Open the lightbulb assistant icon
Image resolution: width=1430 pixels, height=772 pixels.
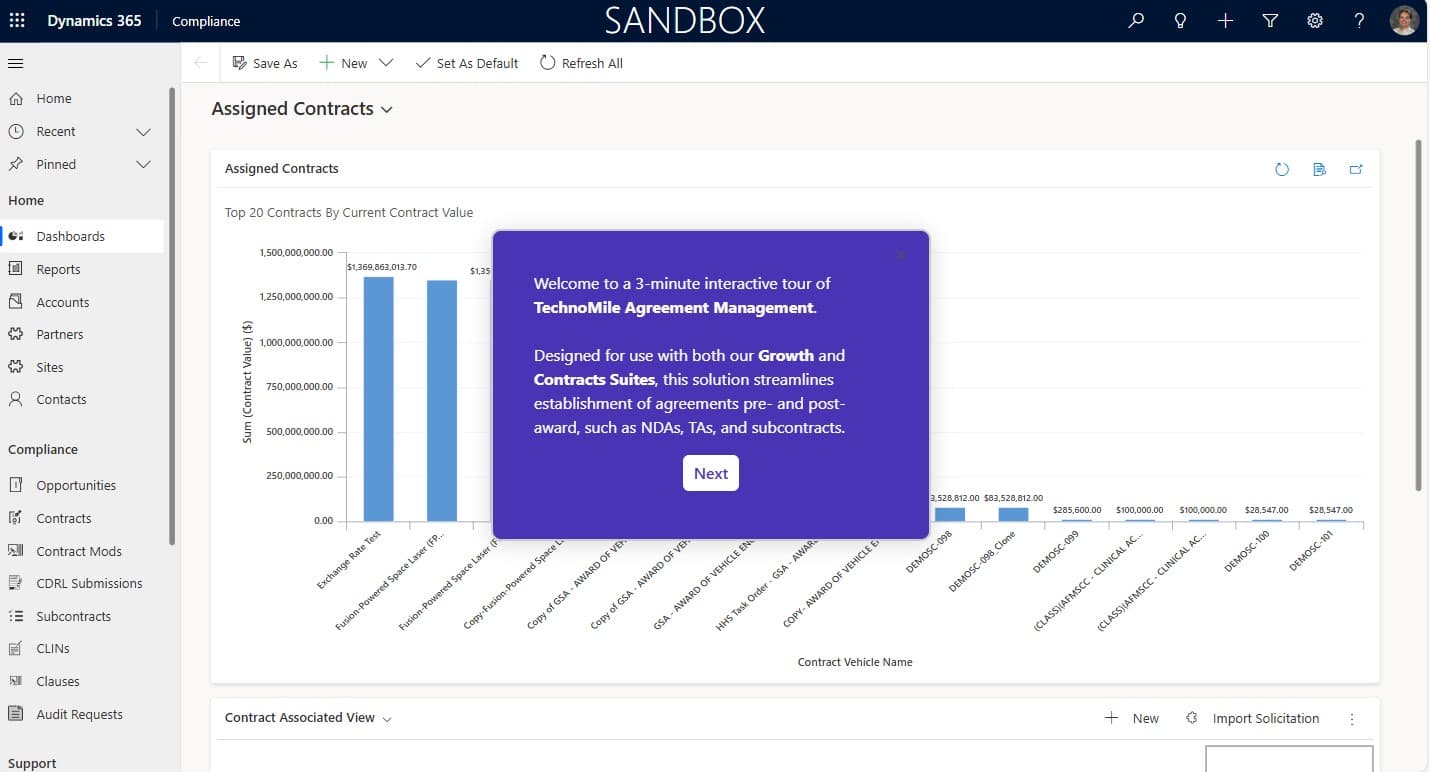tap(1181, 21)
